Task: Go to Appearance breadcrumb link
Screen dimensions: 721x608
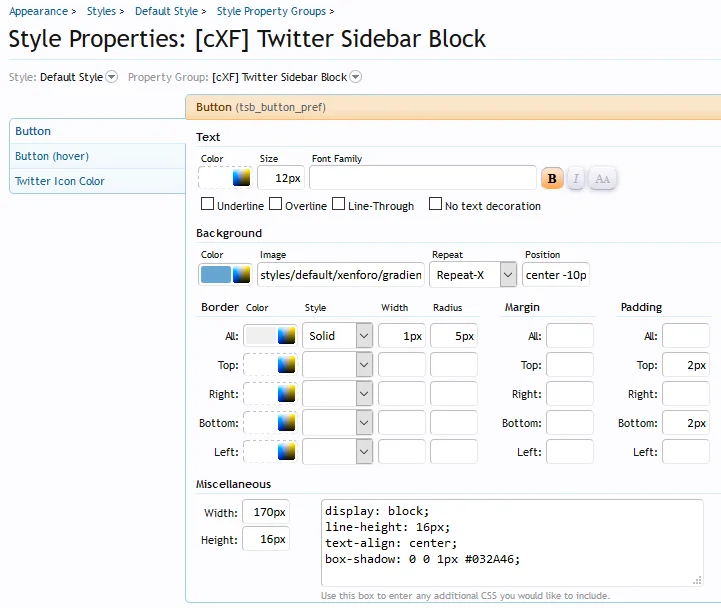Action: tap(39, 11)
